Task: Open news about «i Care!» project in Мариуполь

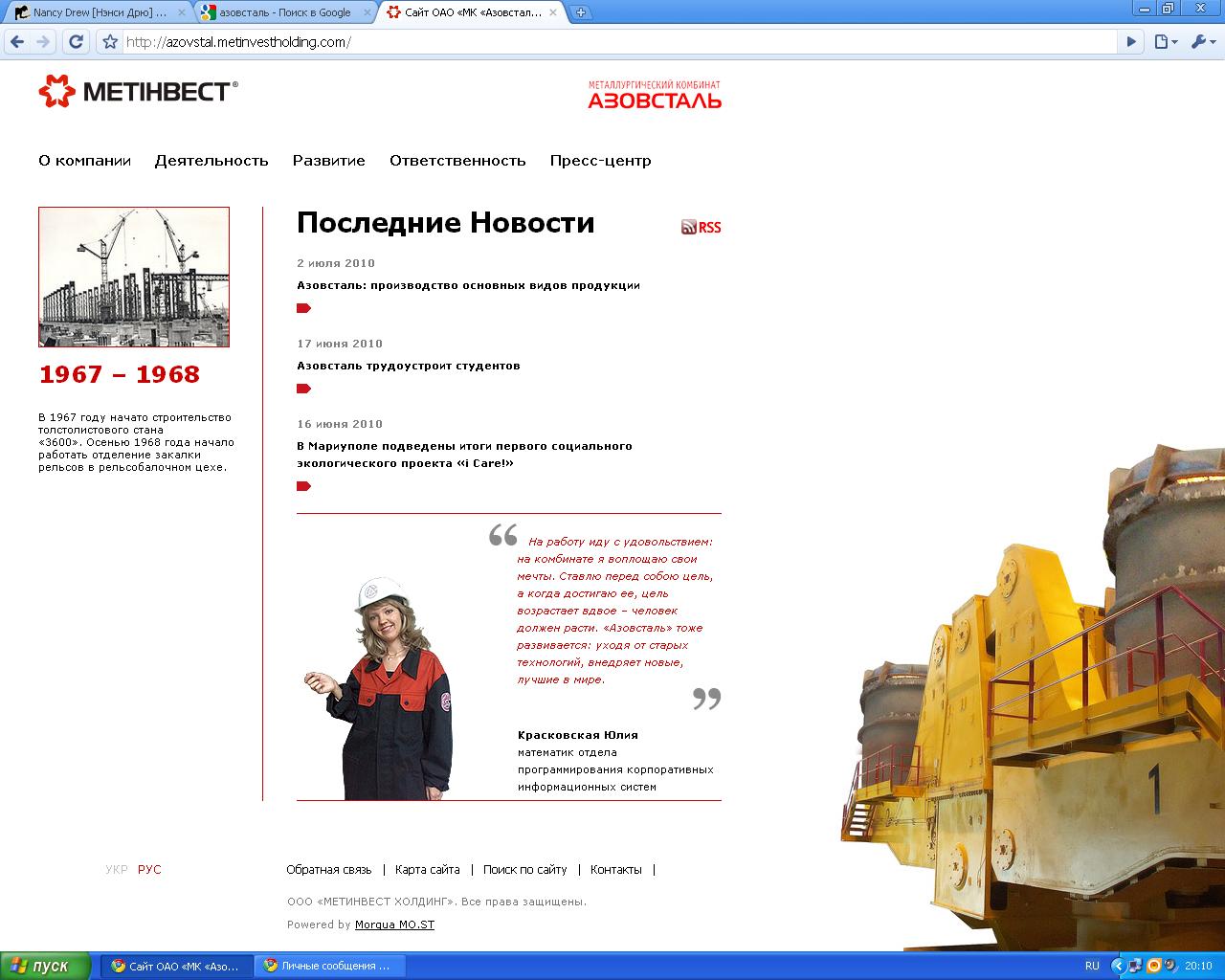Action: coord(464,455)
